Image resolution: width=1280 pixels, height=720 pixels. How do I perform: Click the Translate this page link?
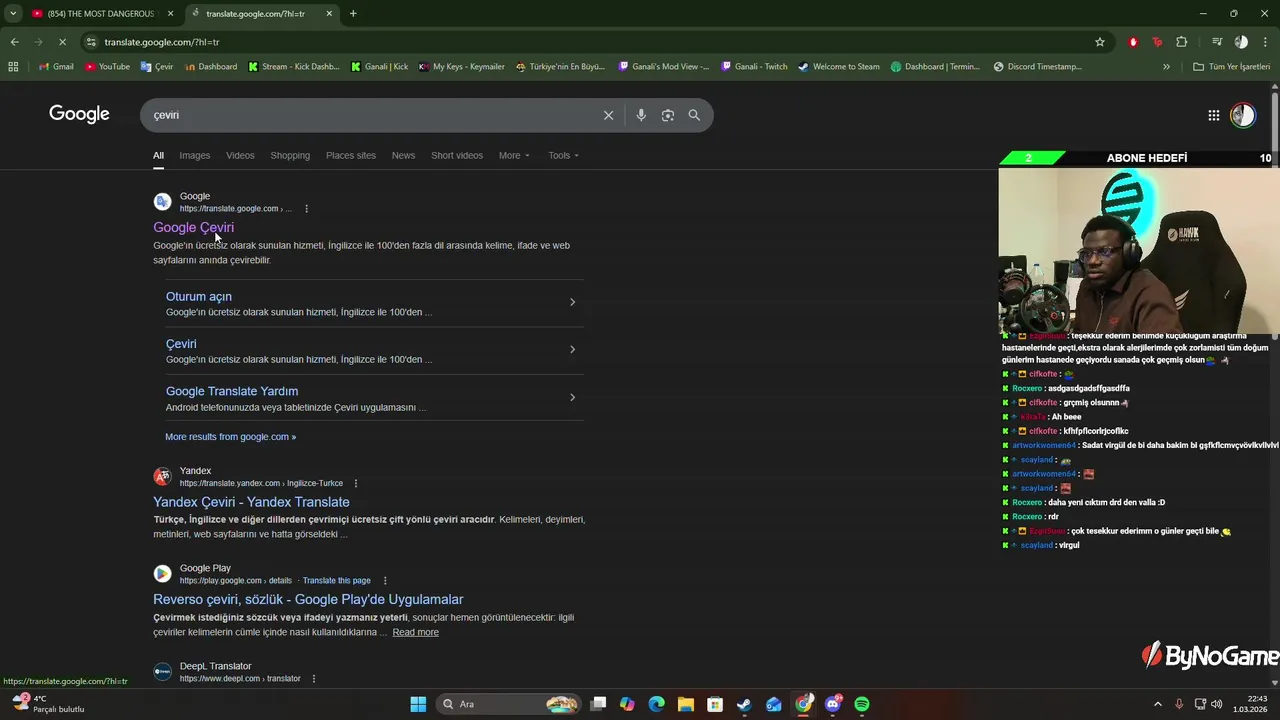coord(336,580)
